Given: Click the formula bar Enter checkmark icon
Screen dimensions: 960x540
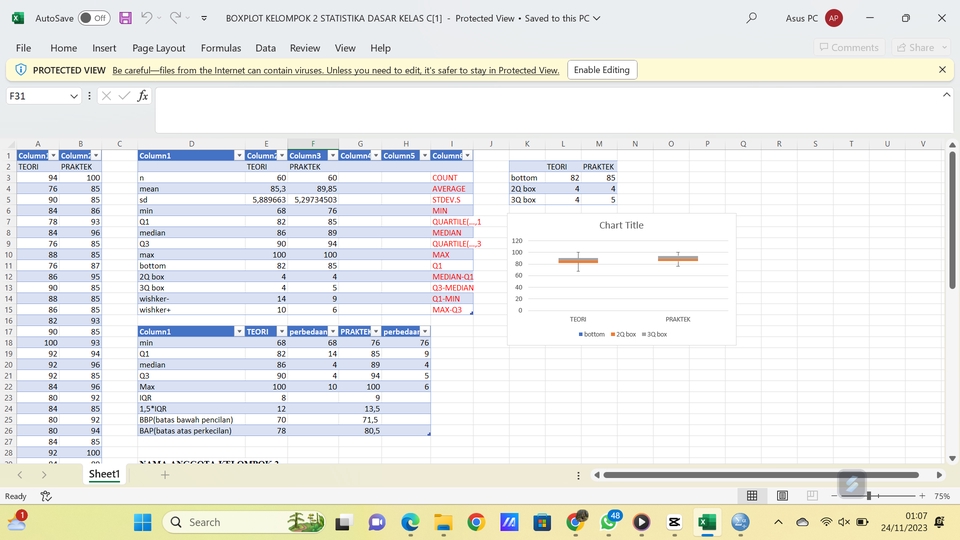Looking at the screenshot, I should point(124,96).
